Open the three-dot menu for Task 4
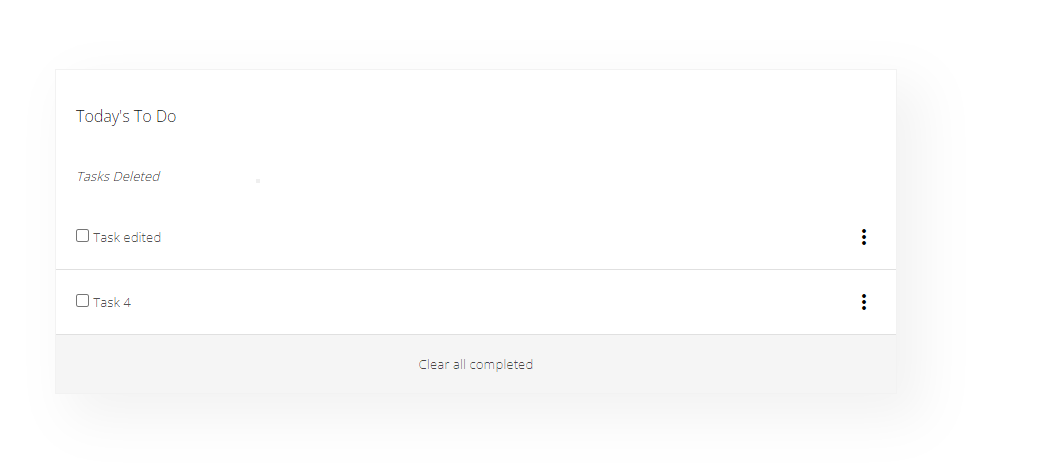Viewport: 1039px width, 467px height. click(863, 302)
